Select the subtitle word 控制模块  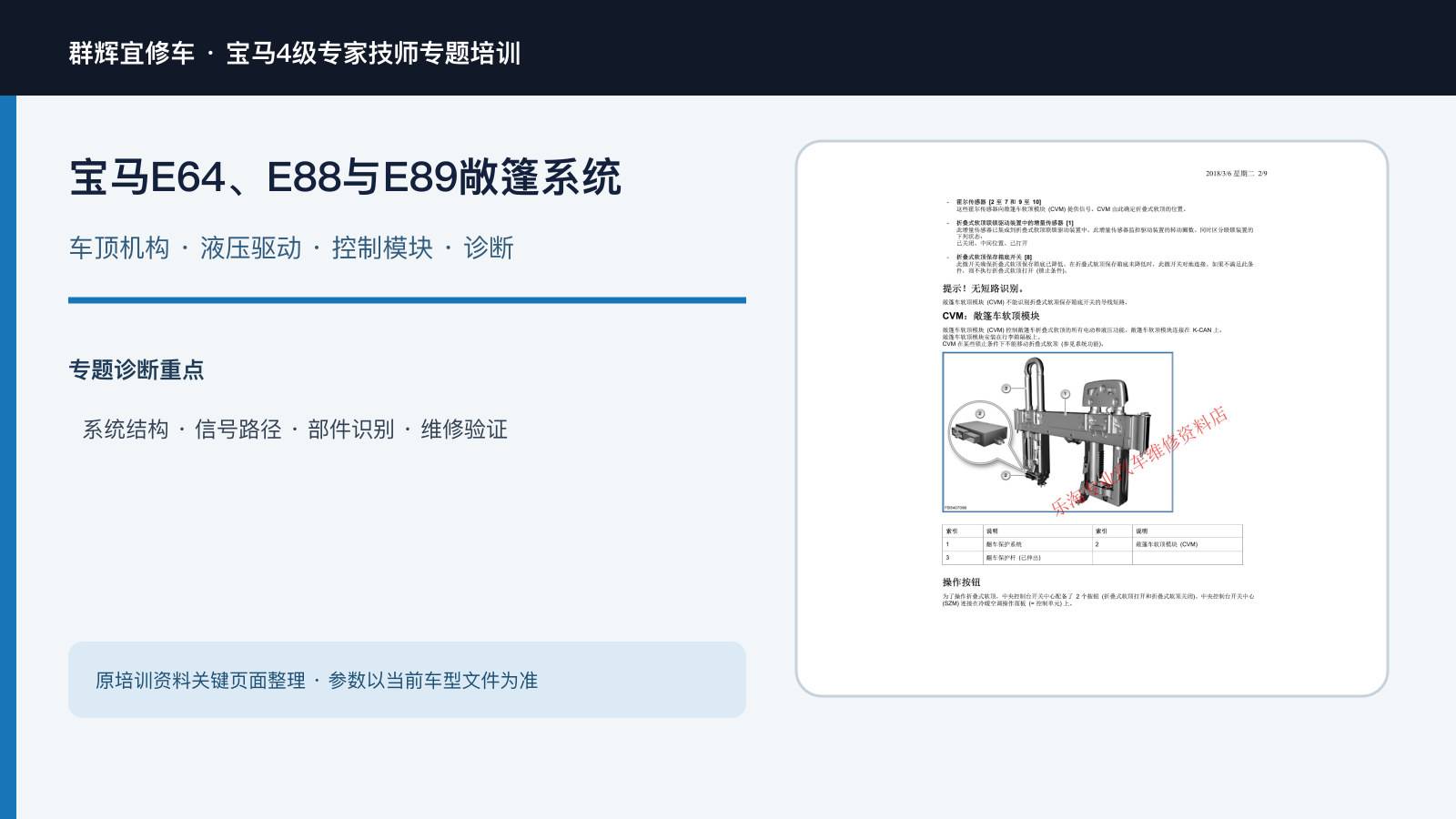coord(382,248)
